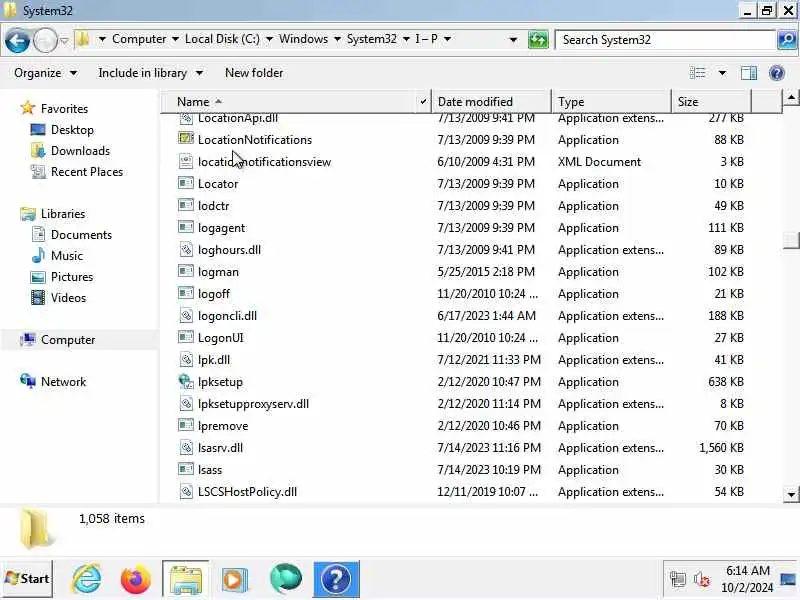The image size is (800, 600).
Task: Select the logoncli.dll file name
Action: (x=227, y=316)
